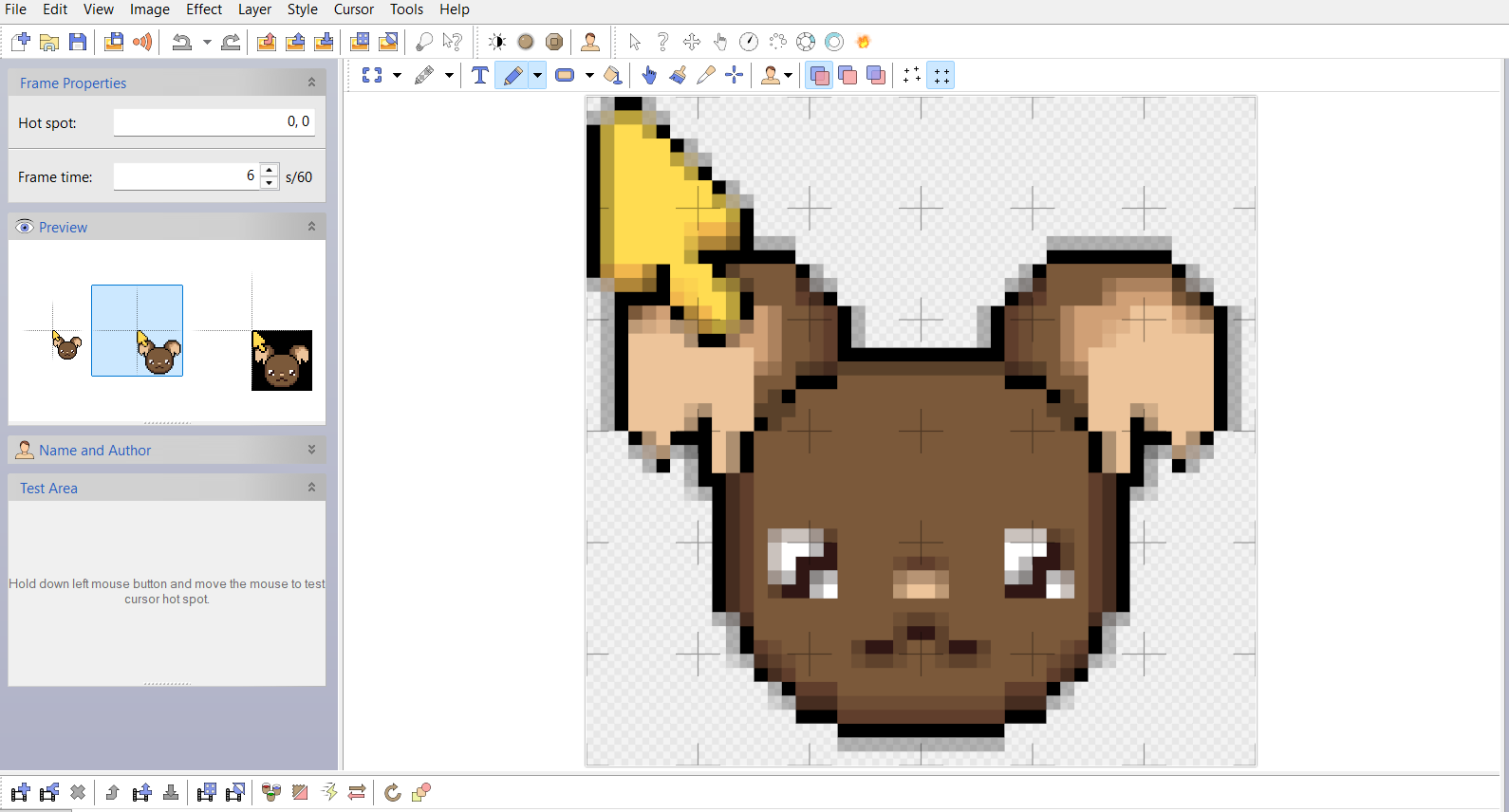Select the Flood fill bucket tool
This screenshot has height=812, width=1509.
613,76
